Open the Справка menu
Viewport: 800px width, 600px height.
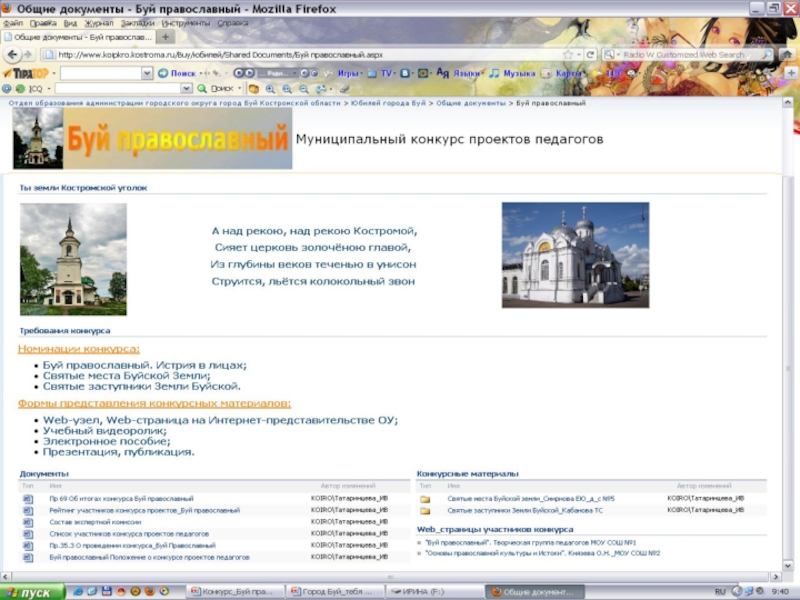(233, 23)
